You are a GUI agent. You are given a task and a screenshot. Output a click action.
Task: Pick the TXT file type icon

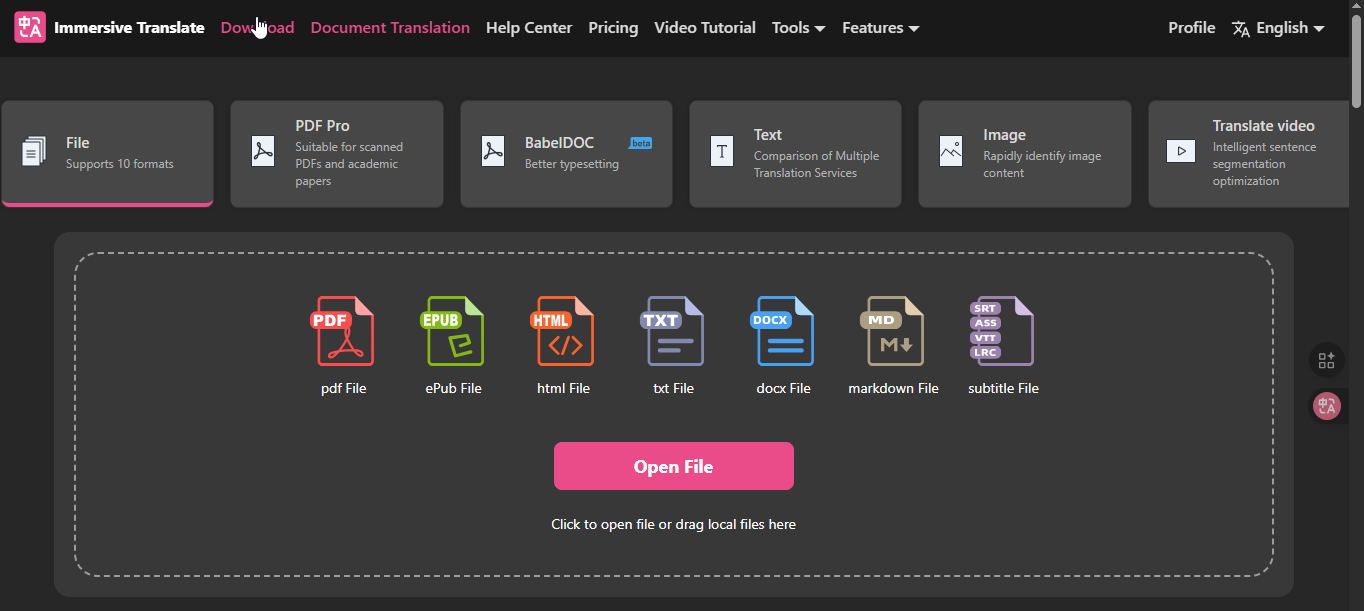click(673, 332)
